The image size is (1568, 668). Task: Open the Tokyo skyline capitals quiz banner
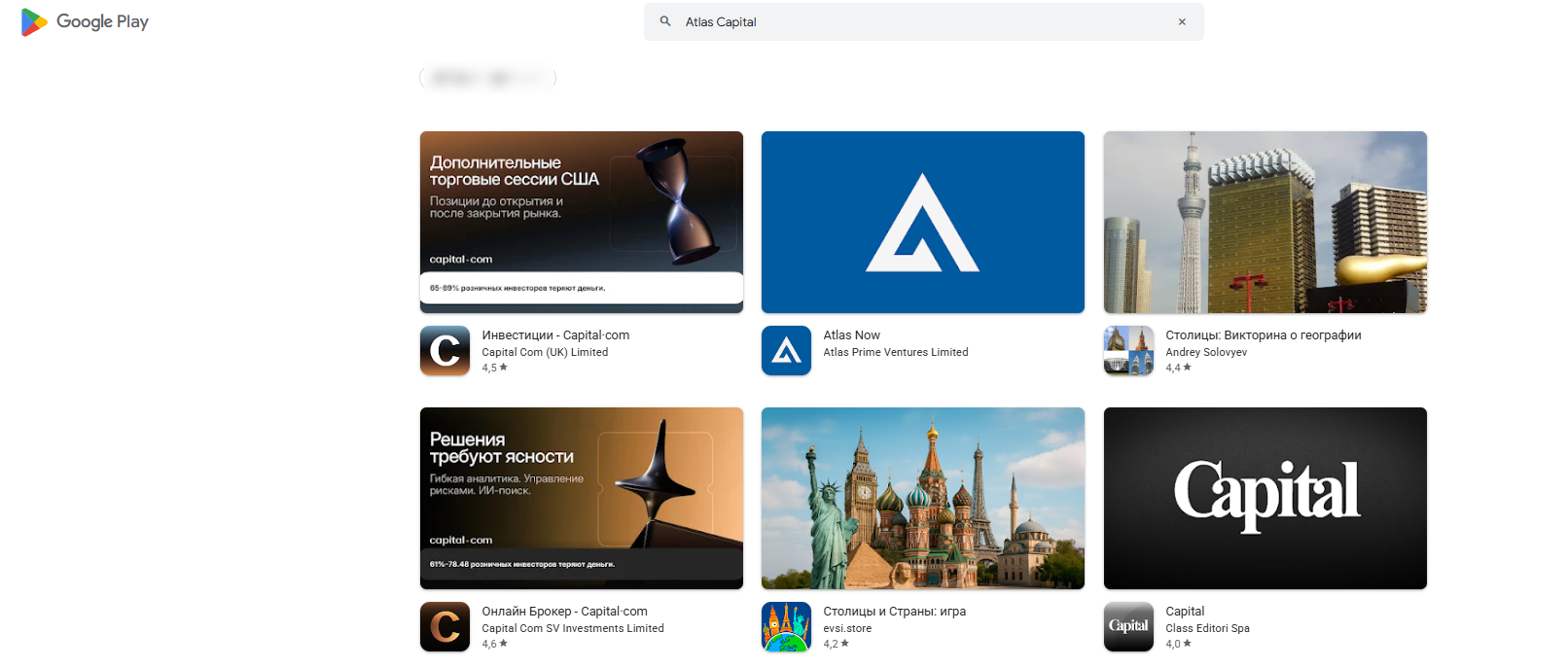1265,222
